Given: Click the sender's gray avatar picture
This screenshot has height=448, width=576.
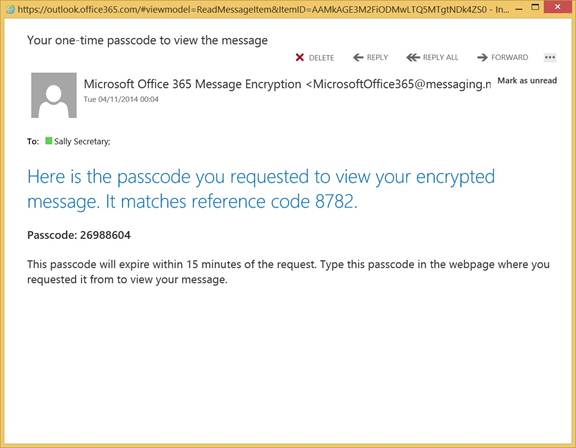Looking at the screenshot, I should (54, 95).
